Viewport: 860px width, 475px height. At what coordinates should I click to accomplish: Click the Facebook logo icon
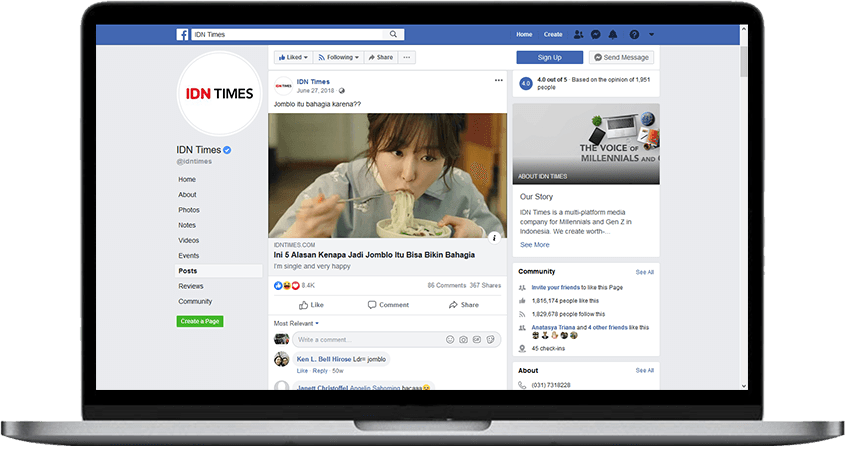[183, 34]
